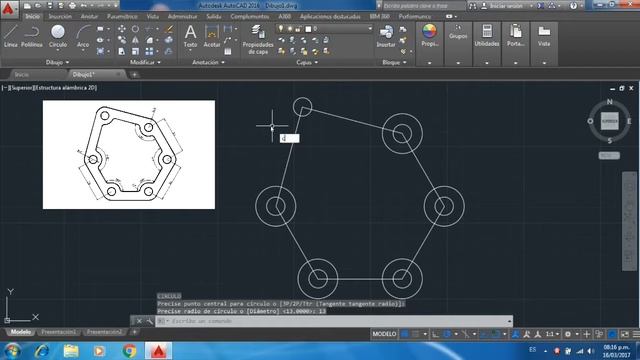
Task: Click the ViewCube SUPERIOR face
Action: (609, 121)
